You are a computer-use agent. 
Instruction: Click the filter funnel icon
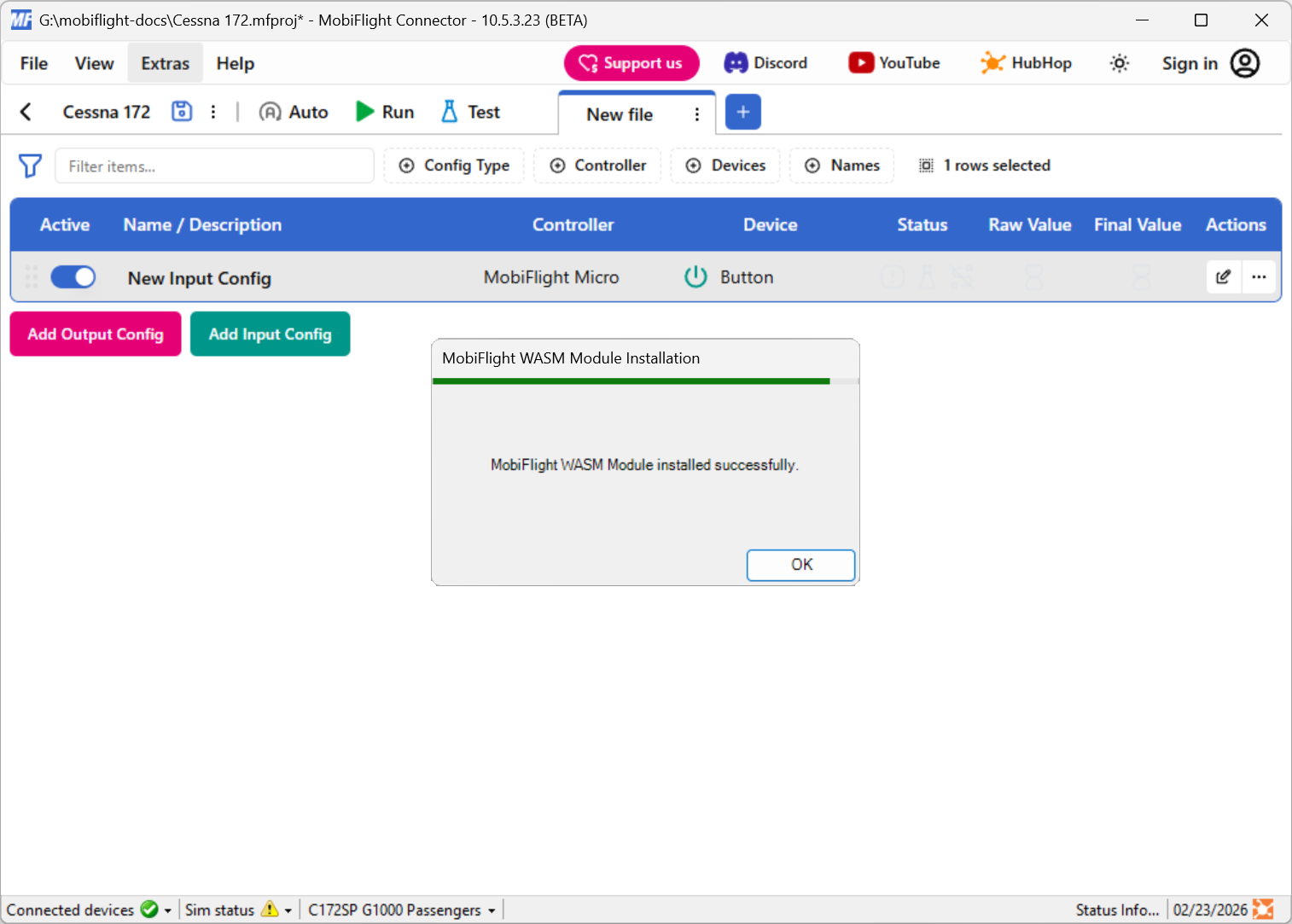point(30,166)
